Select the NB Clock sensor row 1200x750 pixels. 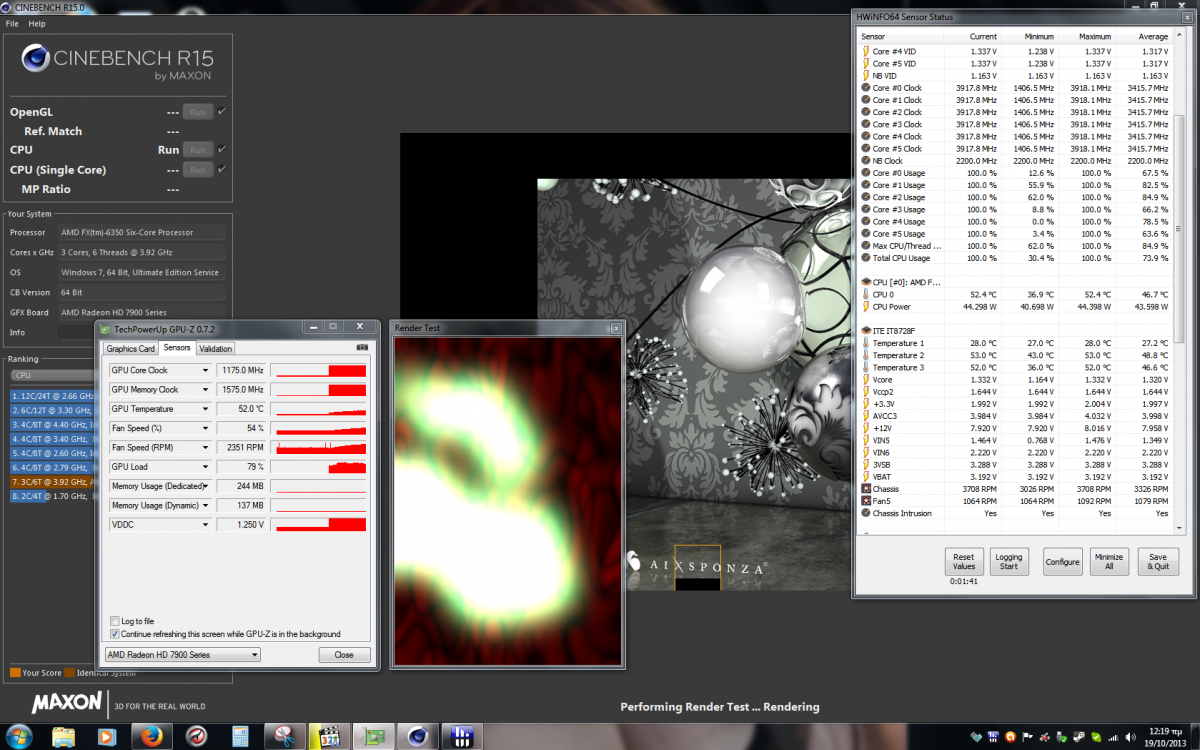click(1014, 160)
